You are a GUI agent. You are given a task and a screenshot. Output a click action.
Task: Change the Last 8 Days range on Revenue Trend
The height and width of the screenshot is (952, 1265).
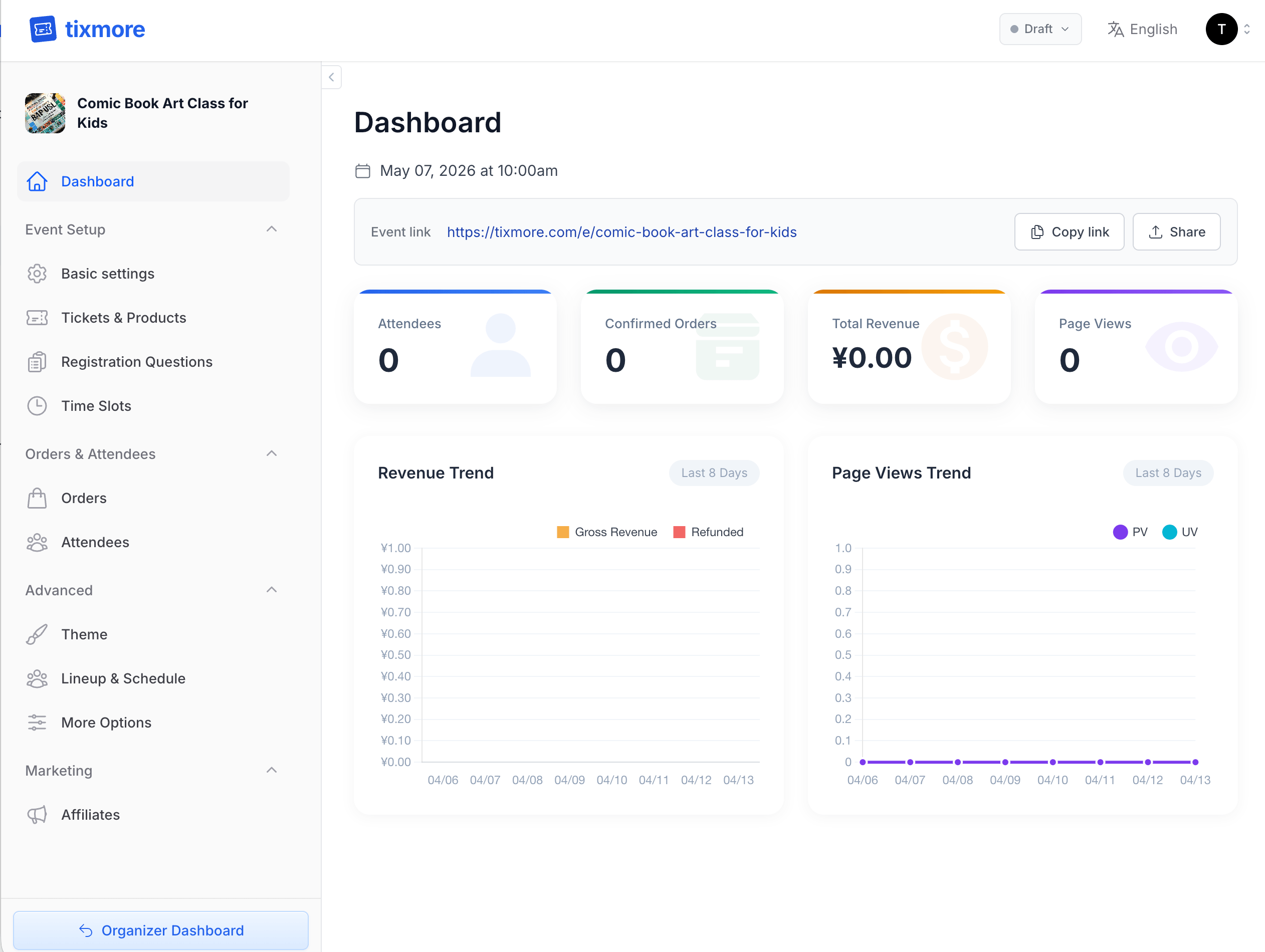(x=714, y=473)
